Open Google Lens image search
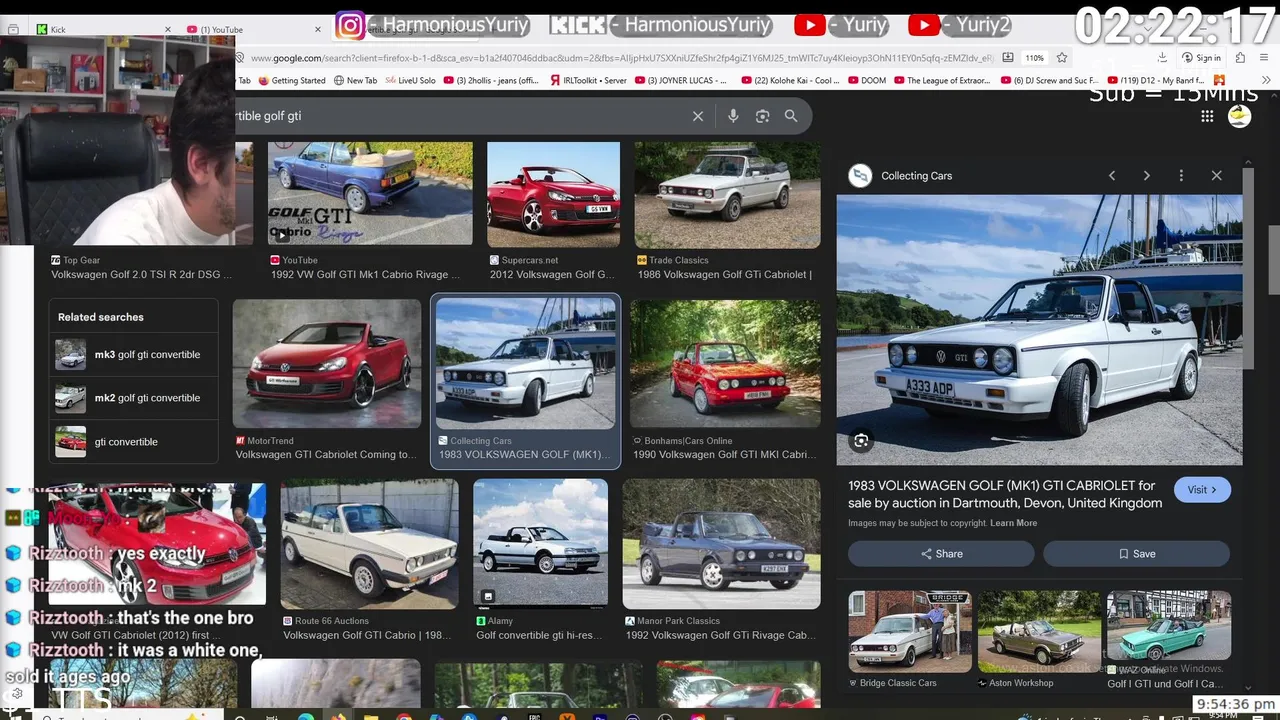This screenshot has height=720, width=1280. pyautogui.click(x=762, y=116)
